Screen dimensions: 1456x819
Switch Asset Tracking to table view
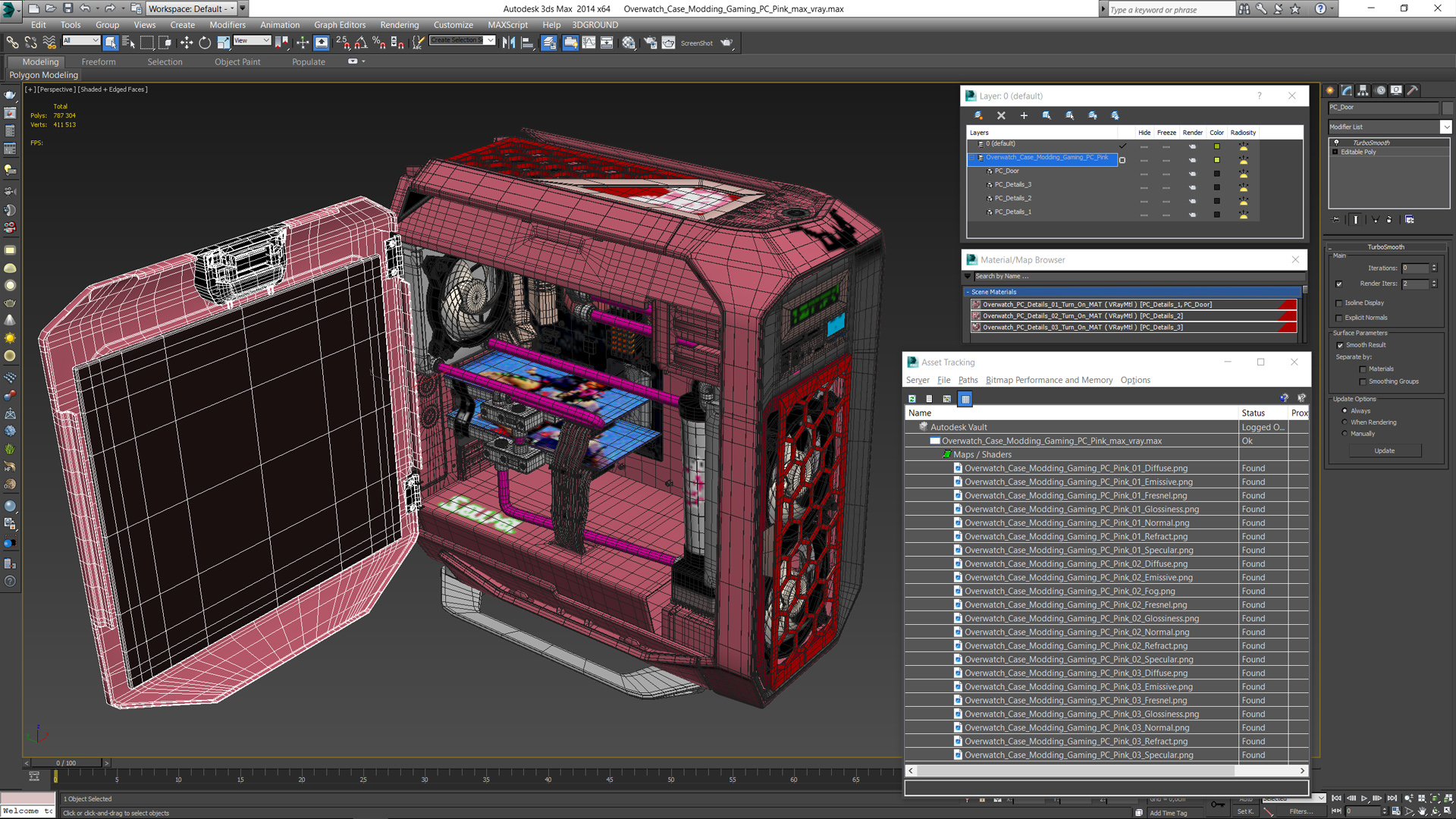coord(965,398)
